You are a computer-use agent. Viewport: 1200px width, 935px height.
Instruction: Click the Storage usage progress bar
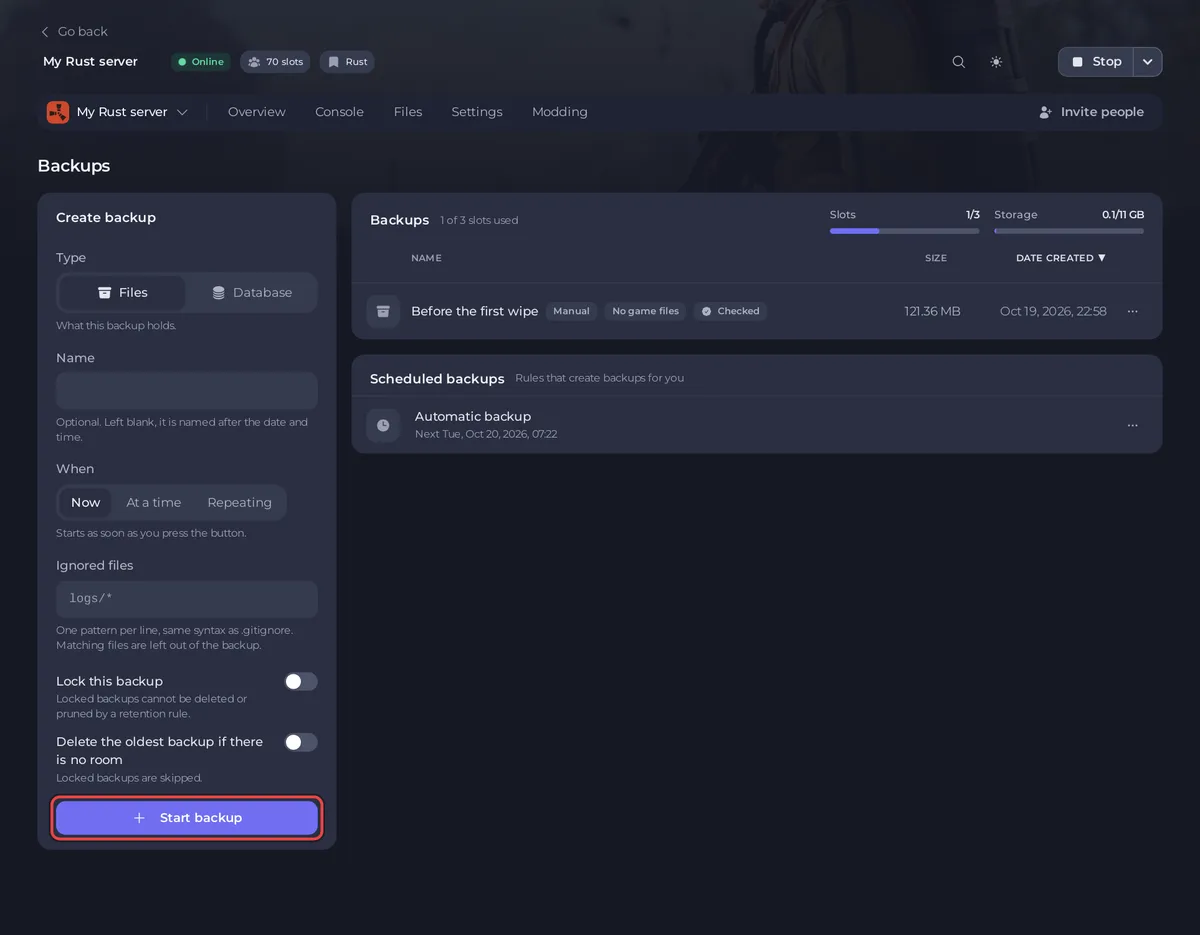(1069, 231)
